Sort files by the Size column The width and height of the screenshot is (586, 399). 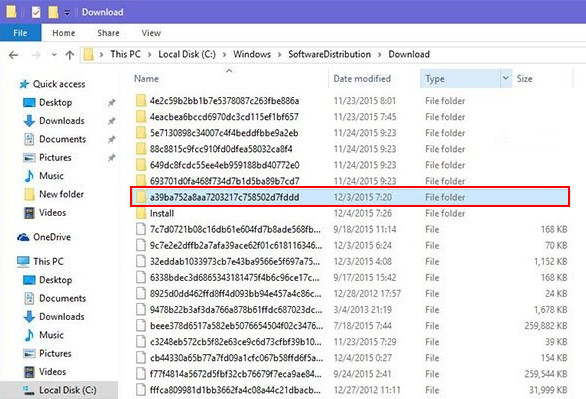tap(524, 78)
